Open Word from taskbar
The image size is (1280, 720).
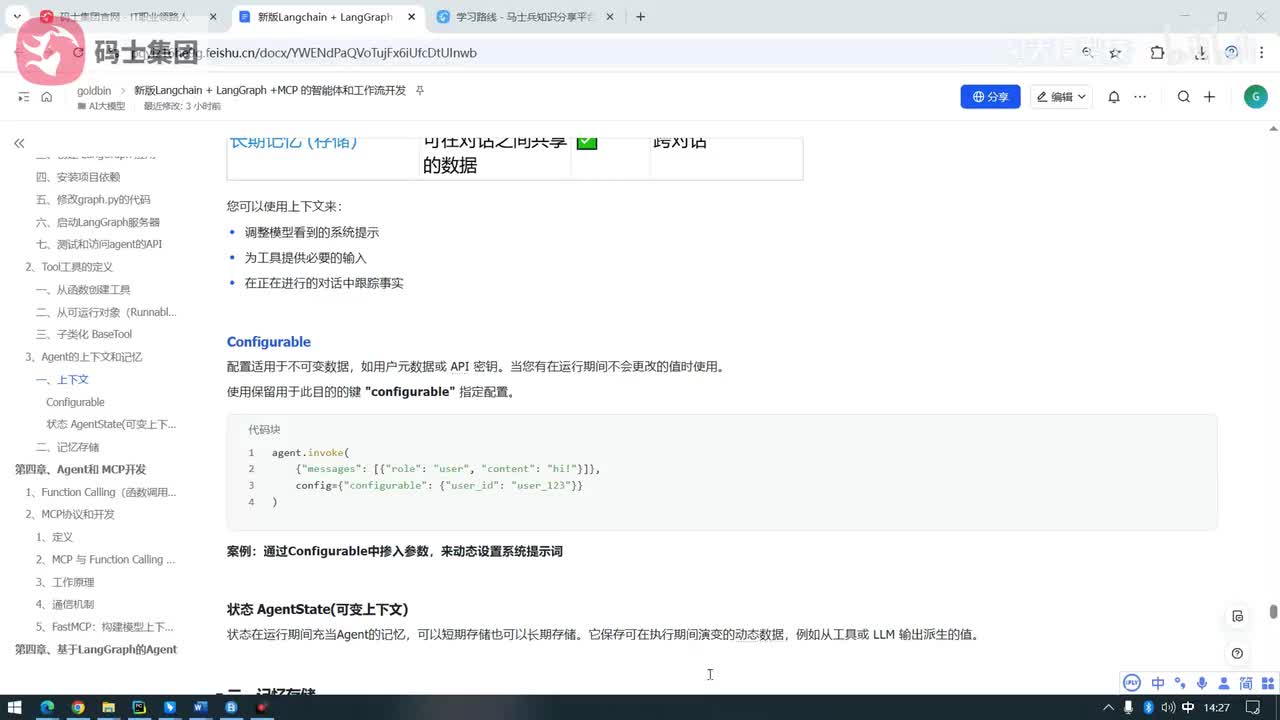(200, 707)
